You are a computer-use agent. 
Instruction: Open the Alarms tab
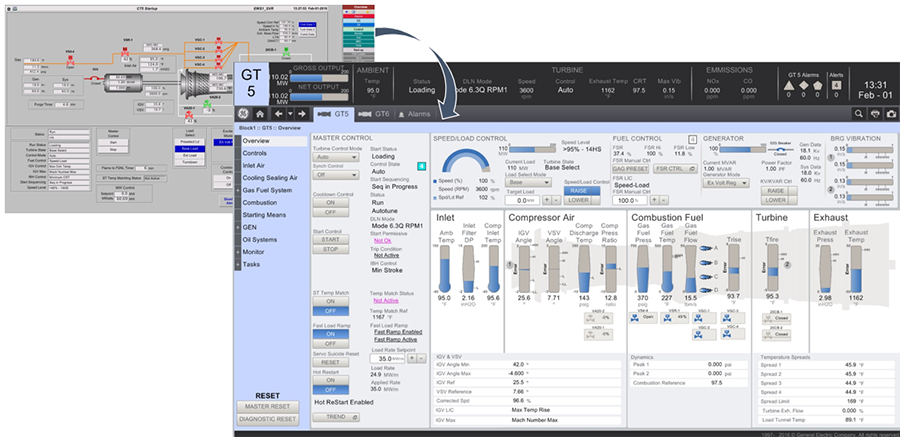point(414,114)
